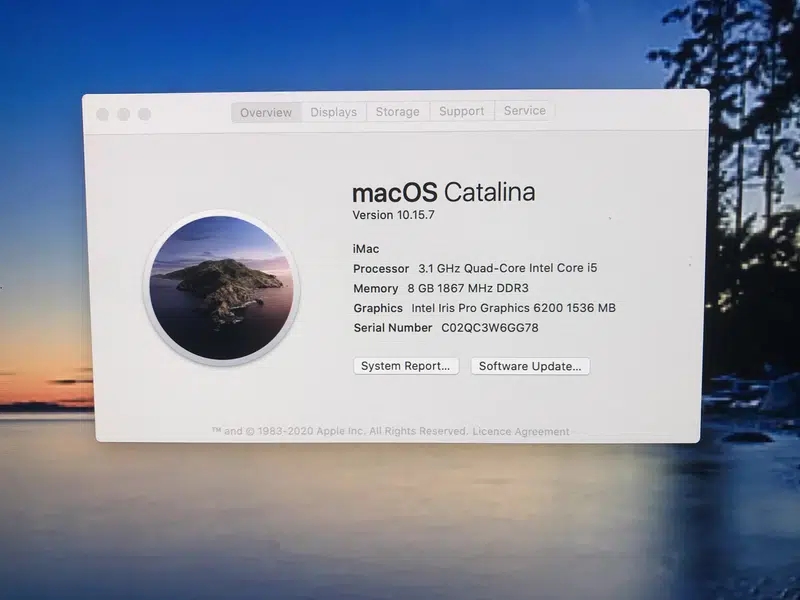Close the About This Mac window
This screenshot has width=800, height=600.
pos(103,114)
